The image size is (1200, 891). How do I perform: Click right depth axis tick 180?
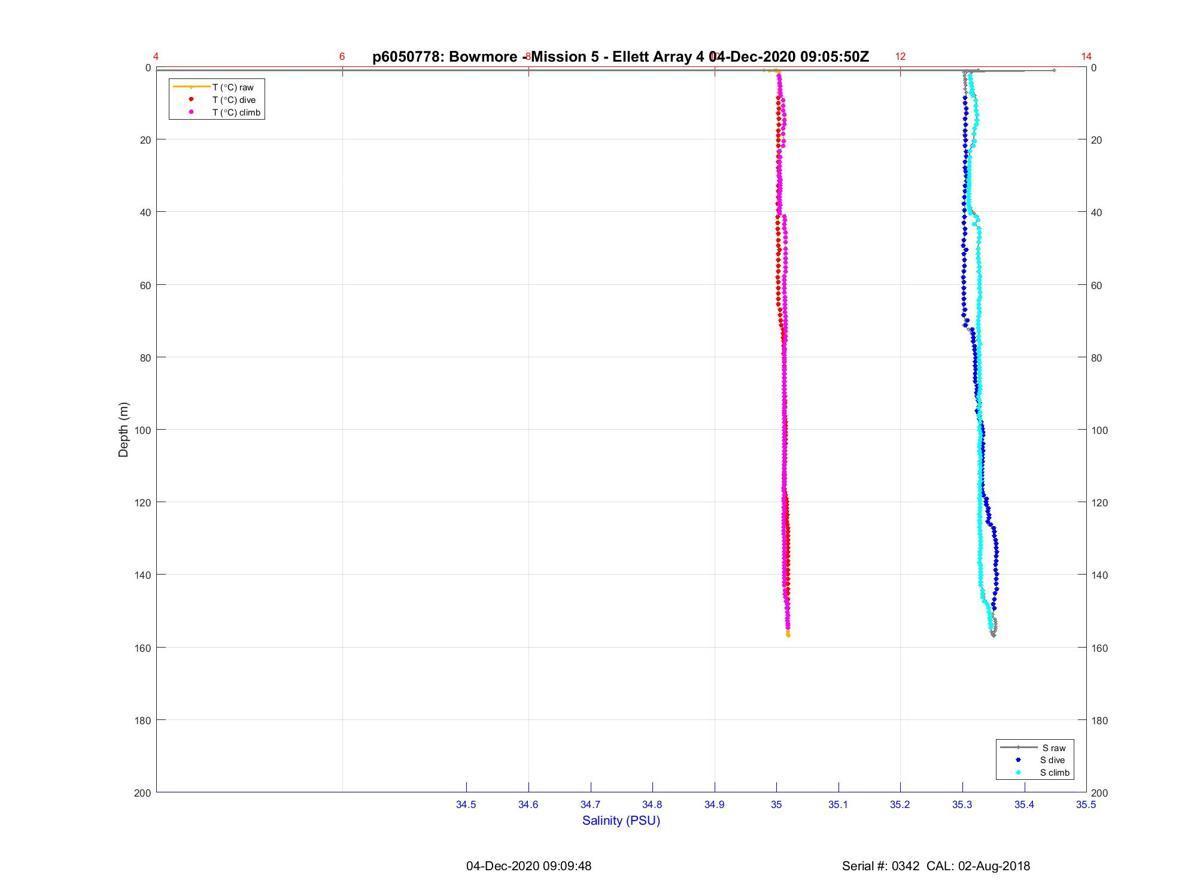pyautogui.click(x=1100, y=720)
